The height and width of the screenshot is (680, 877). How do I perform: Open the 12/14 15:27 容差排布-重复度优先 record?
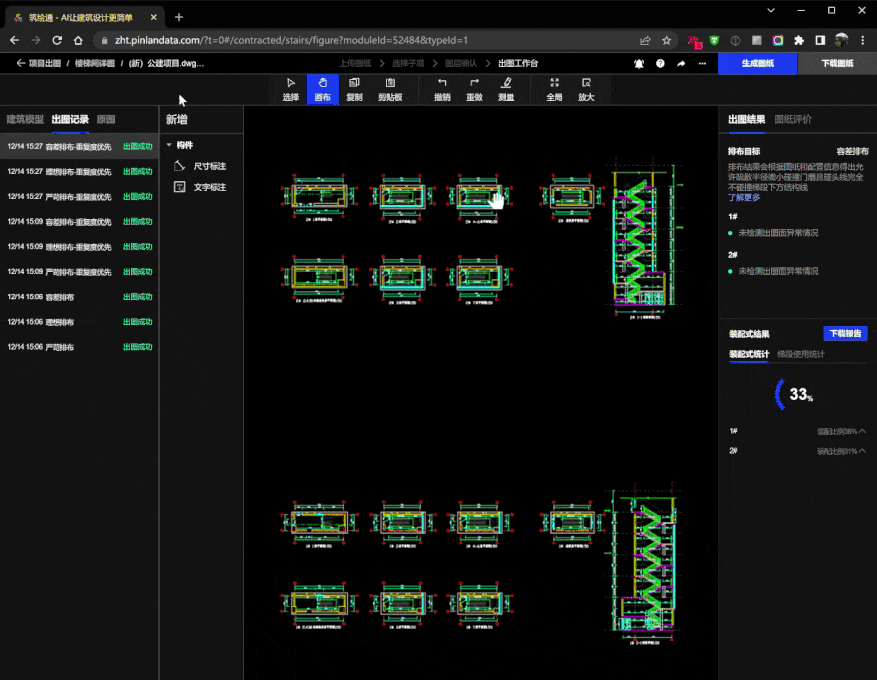click(79, 147)
